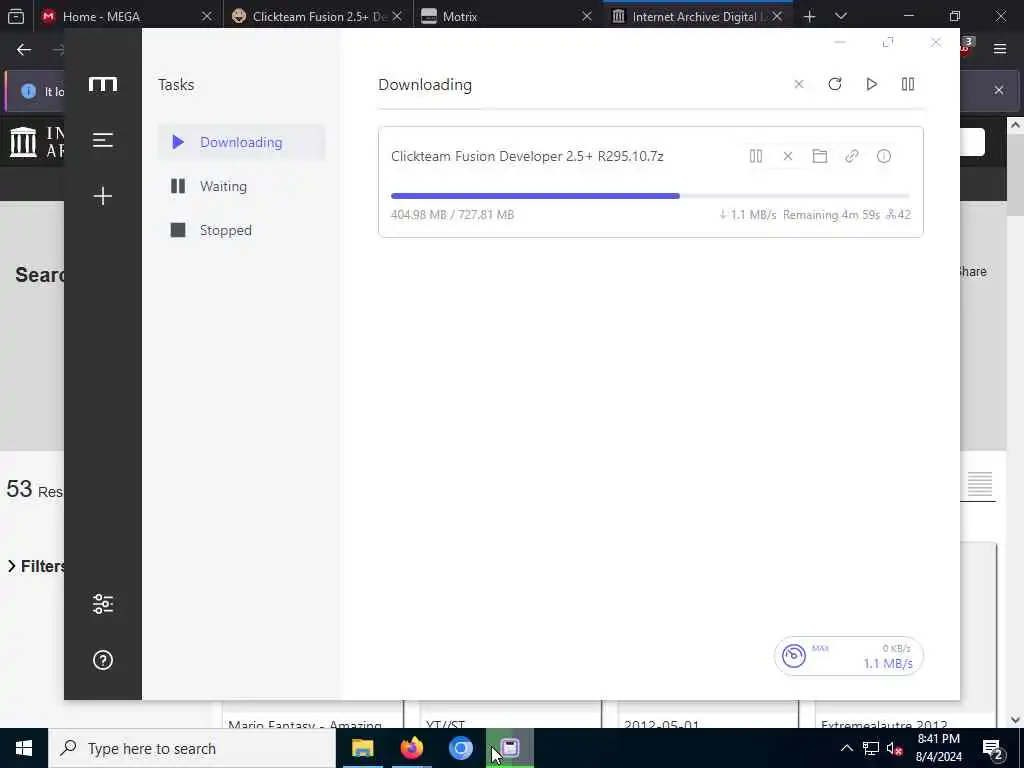Open Motrix preferences sliders icon
The image size is (1024, 768).
103,604
